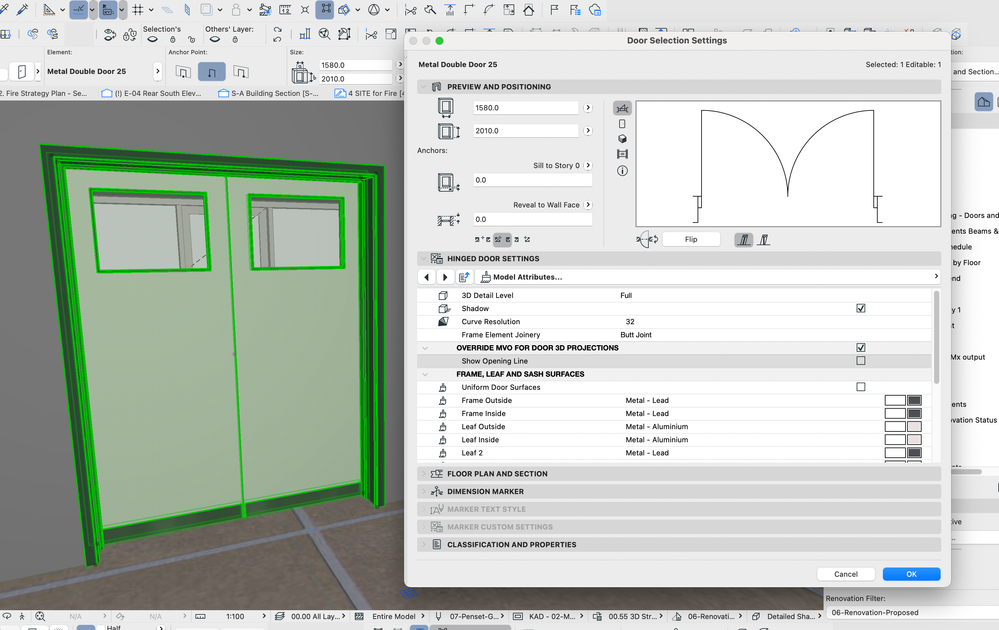999x630 pixels.
Task: Click the next page arrow in Hinged Door Settings
Action: (x=445, y=277)
